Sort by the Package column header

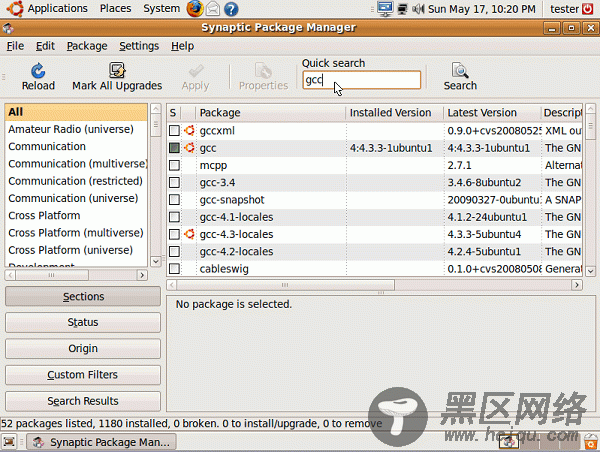pyautogui.click(x=271, y=113)
